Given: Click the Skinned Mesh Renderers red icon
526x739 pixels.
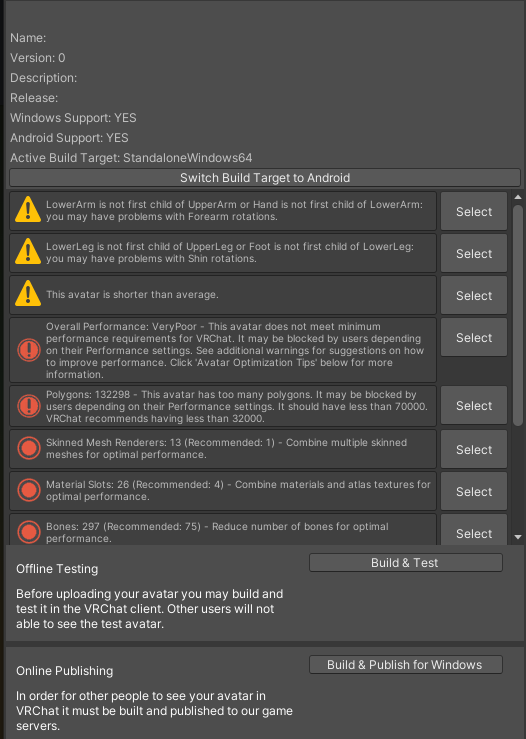Looking at the screenshot, I should pos(29,448).
